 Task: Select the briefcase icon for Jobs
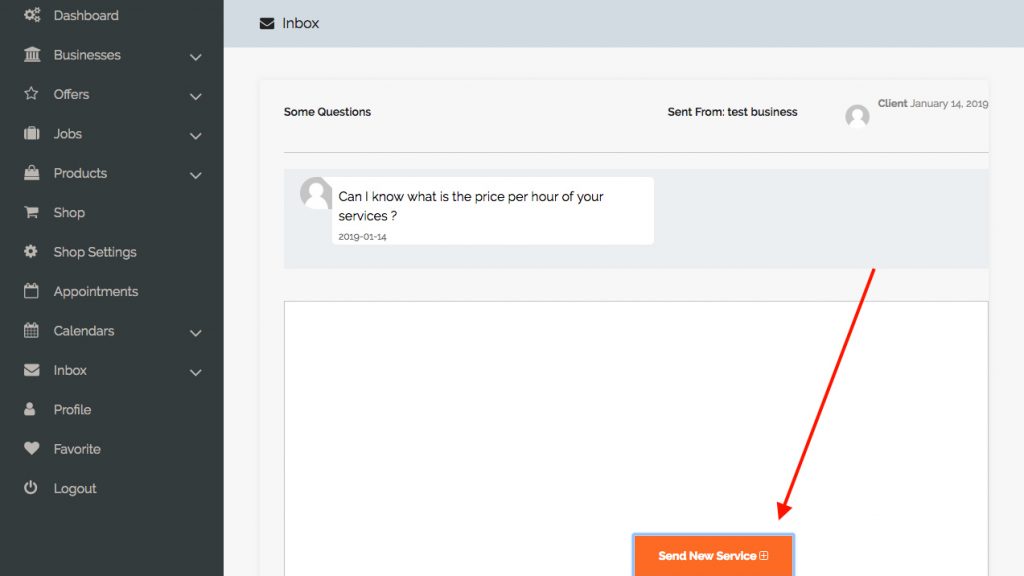[x=31, y=134]
